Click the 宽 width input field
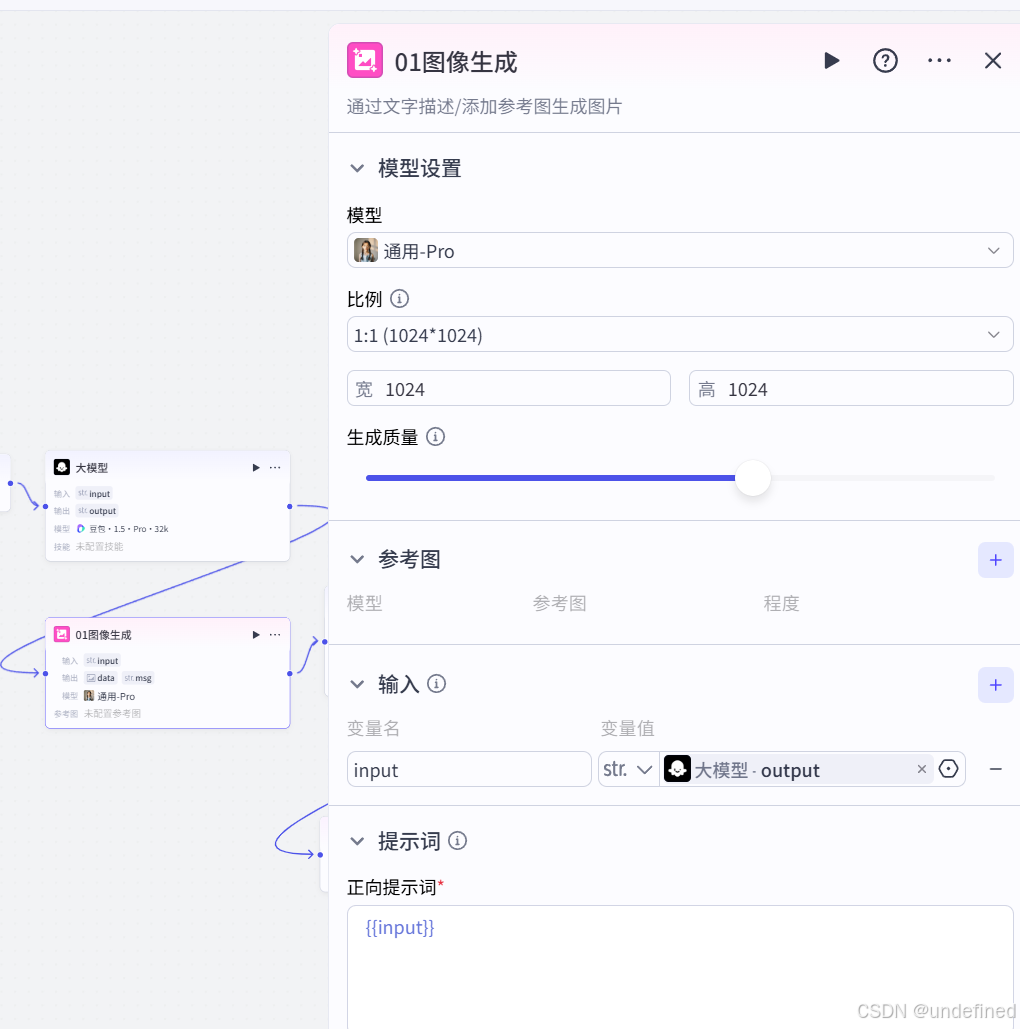This screenshot has height=1029, width=1020. coord(509,388)
